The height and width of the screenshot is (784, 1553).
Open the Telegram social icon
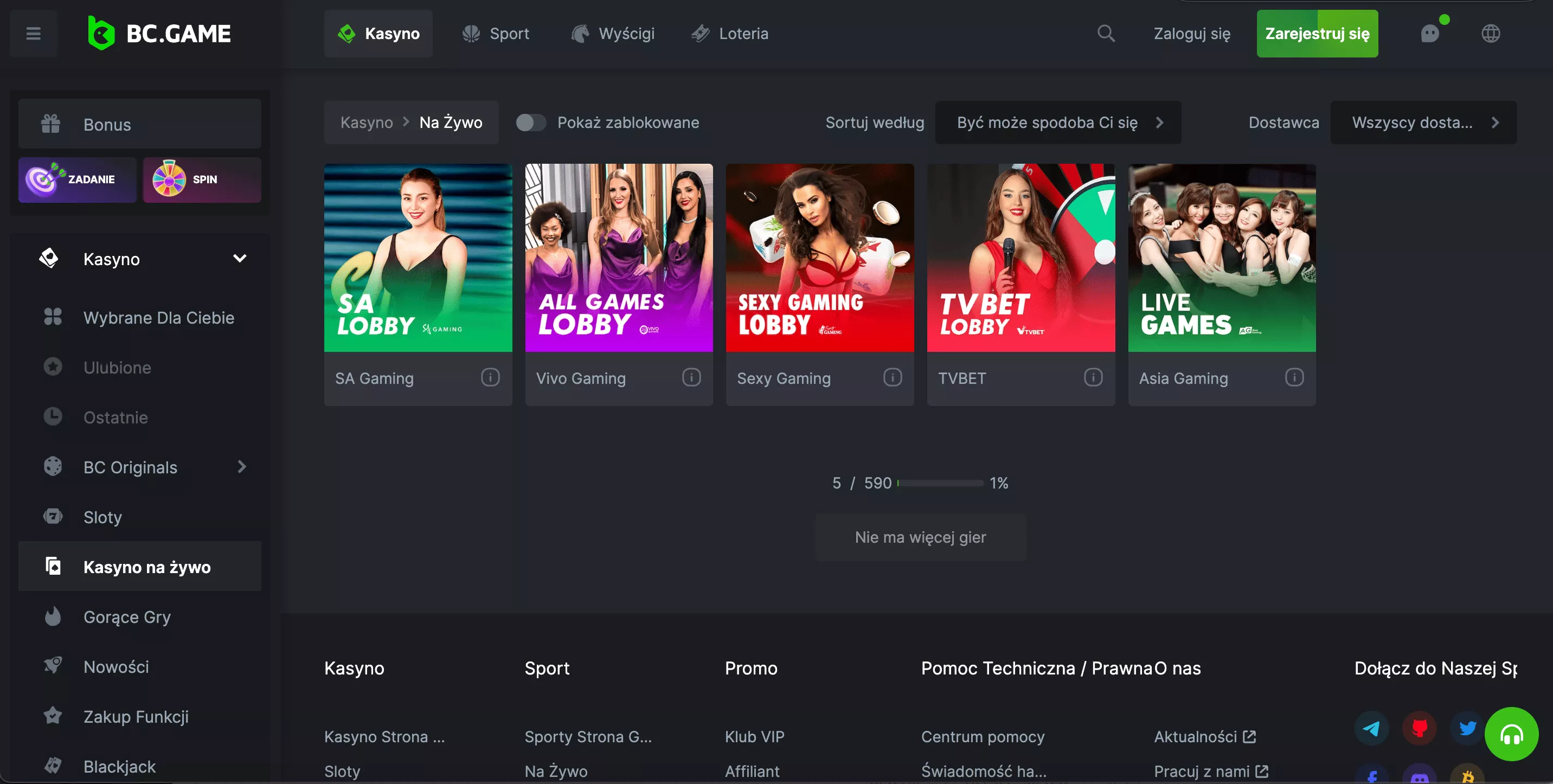[1371, 729]
